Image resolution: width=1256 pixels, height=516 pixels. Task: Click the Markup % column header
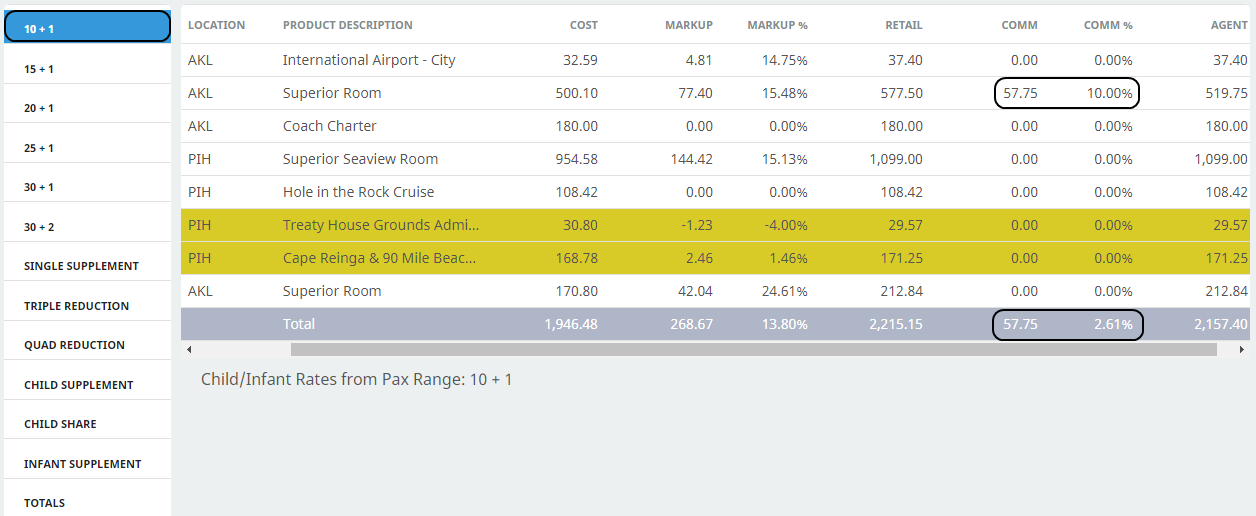pos(777,25)
